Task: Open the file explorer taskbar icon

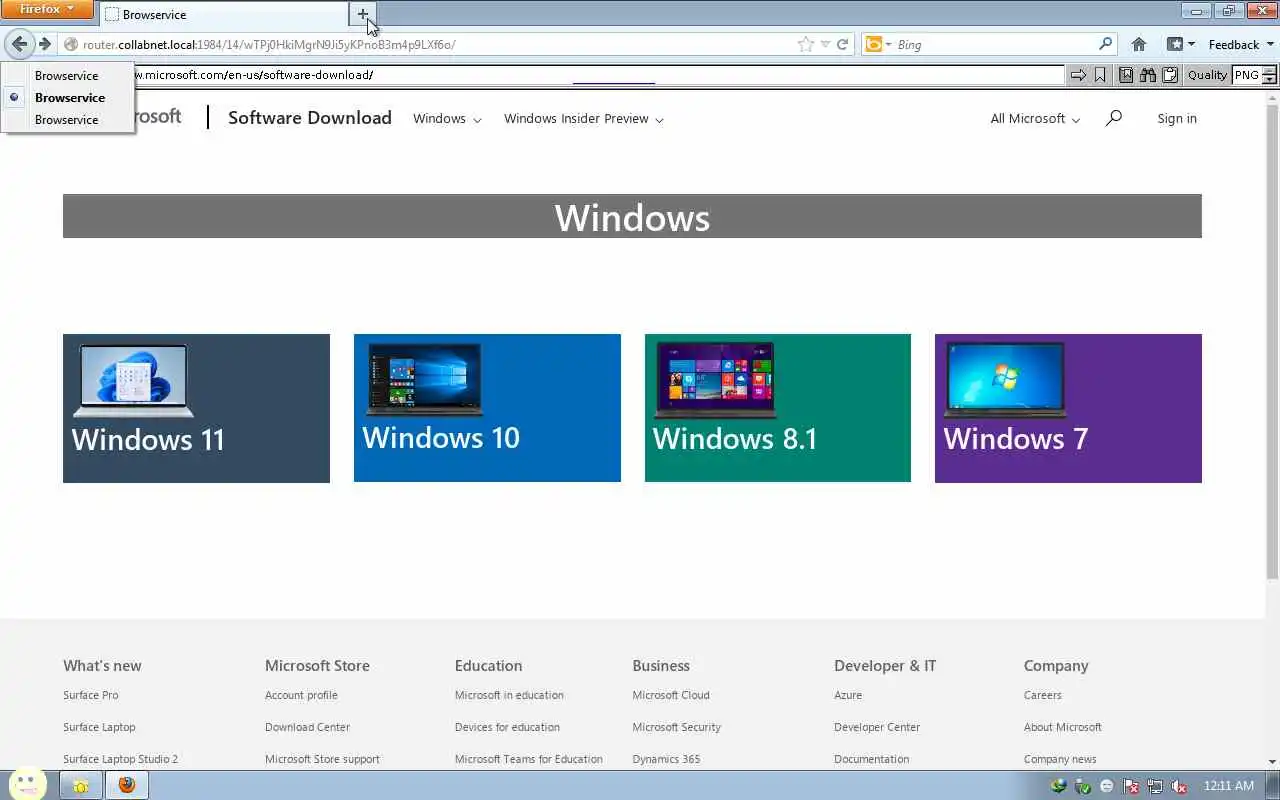Action: point(80,785)
